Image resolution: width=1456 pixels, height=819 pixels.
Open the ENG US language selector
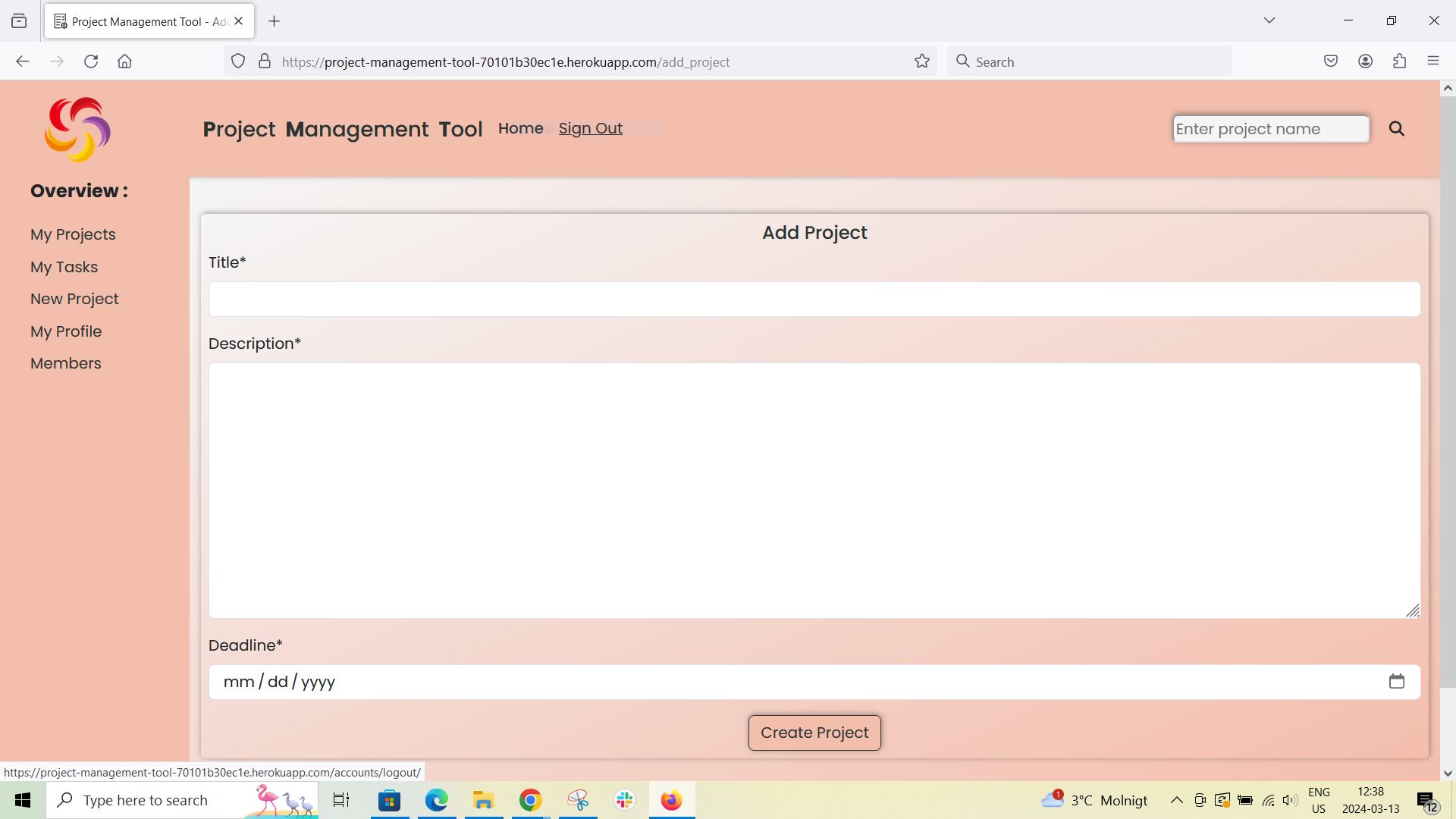[1319, 799]
